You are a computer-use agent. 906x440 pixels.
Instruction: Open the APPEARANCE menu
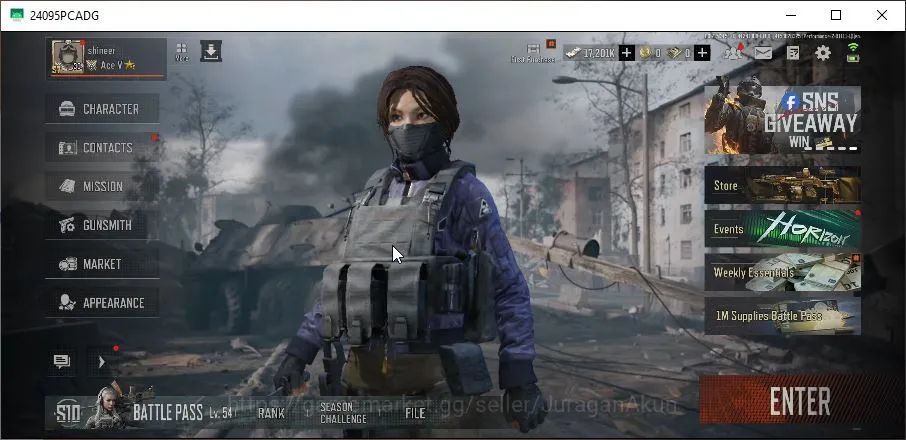[102, 303]
